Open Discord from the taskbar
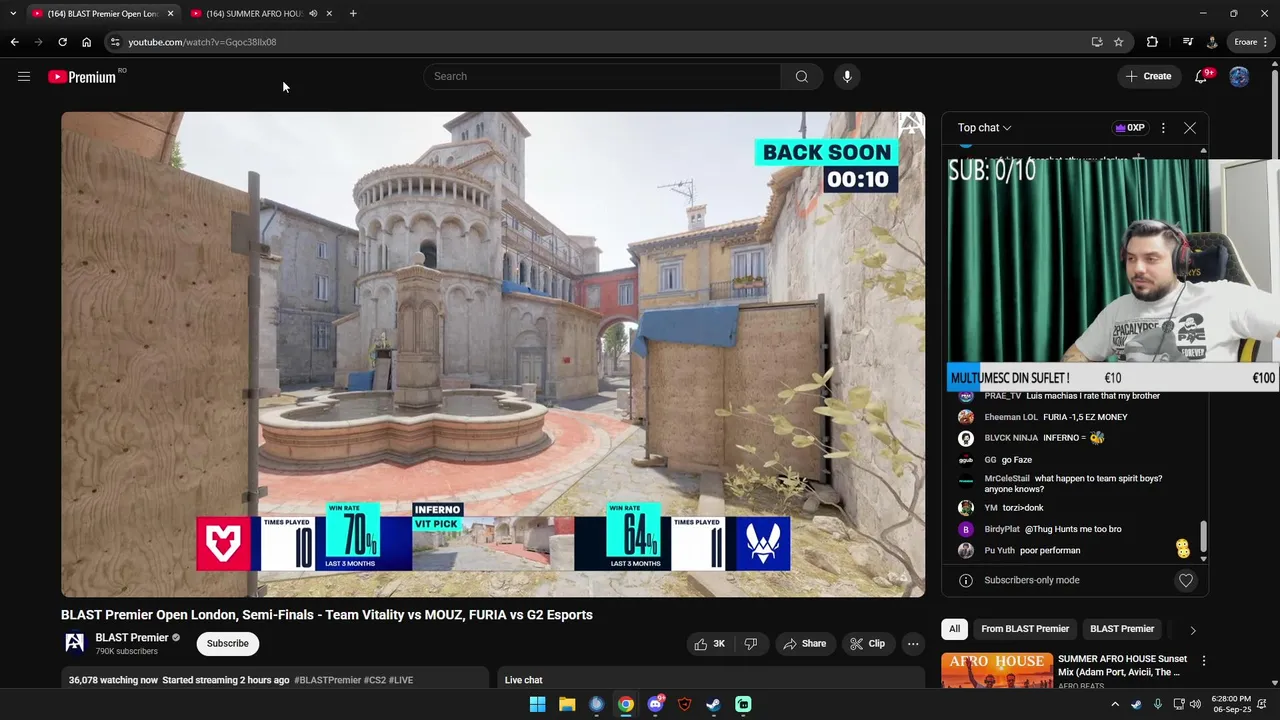 [x=655, y=704]
